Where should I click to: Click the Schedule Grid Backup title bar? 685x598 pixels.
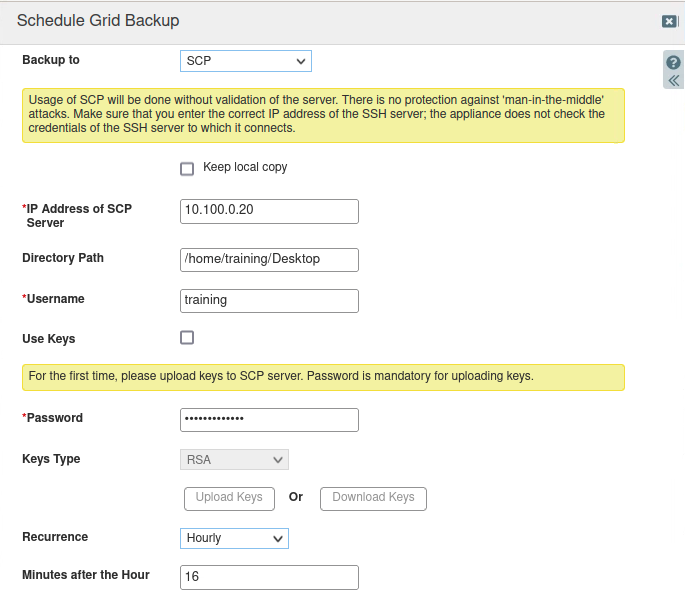tap(300, 21)
